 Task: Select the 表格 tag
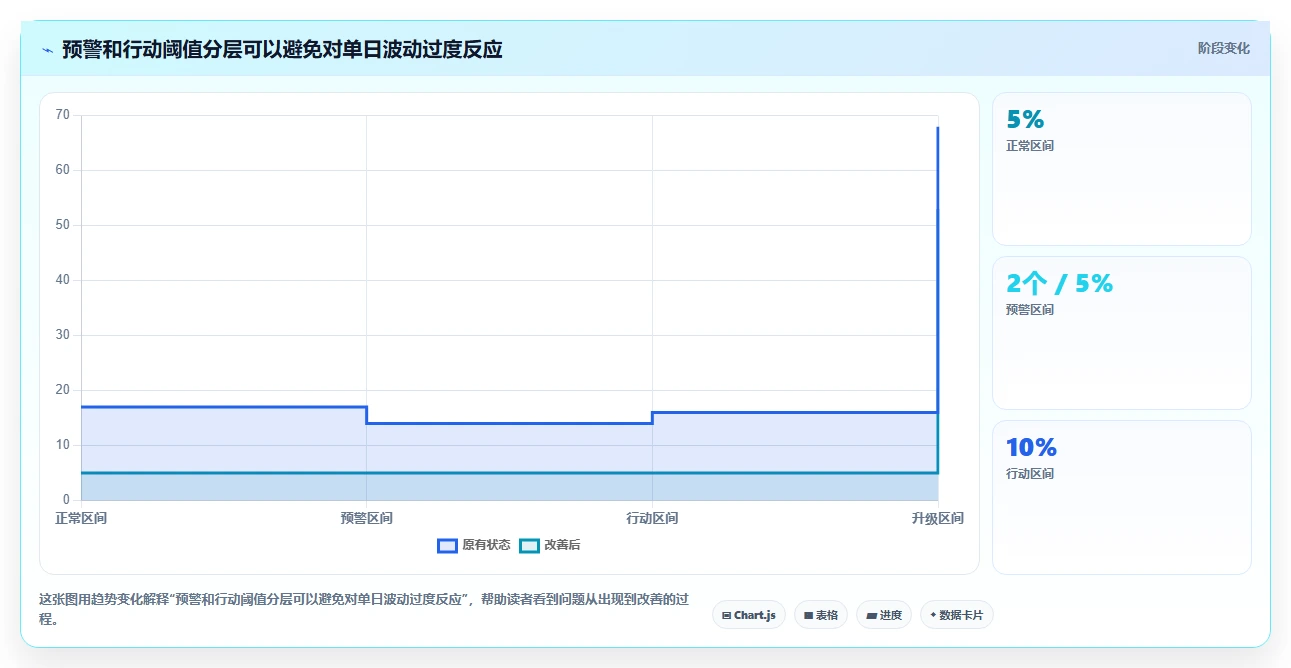tap(821, 615)
